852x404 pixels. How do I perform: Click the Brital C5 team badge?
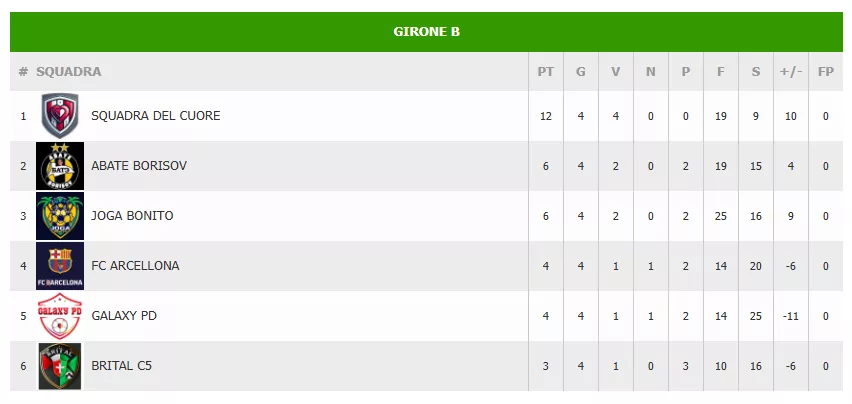(x=60, y=366)
